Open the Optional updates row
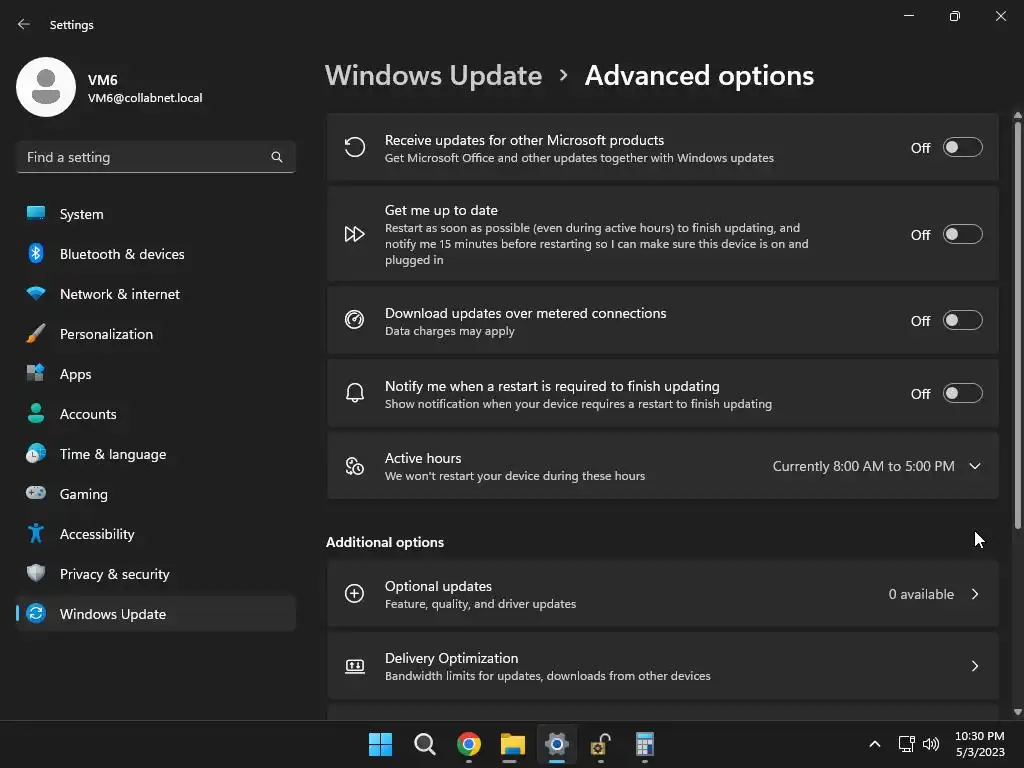This screenshot has width=1024, height=768. coord(662,594)
